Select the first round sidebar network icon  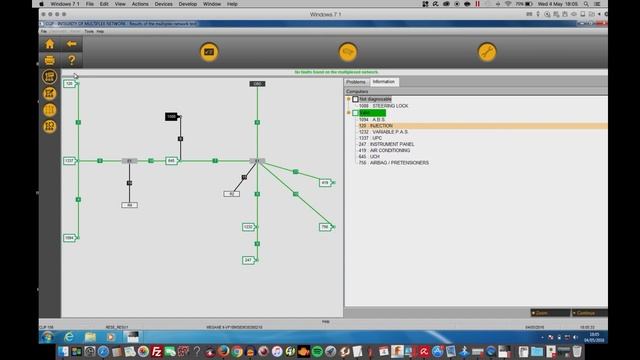tap(50, 77)
